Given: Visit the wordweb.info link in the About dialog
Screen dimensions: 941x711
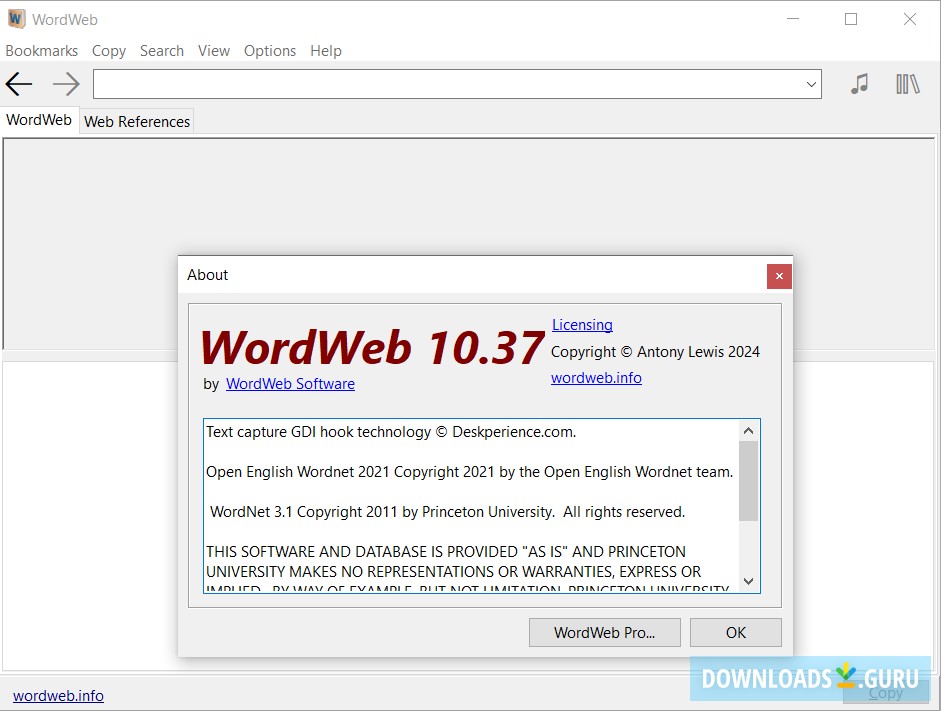Looking at the screenshot, I should [x=596, y=377].
